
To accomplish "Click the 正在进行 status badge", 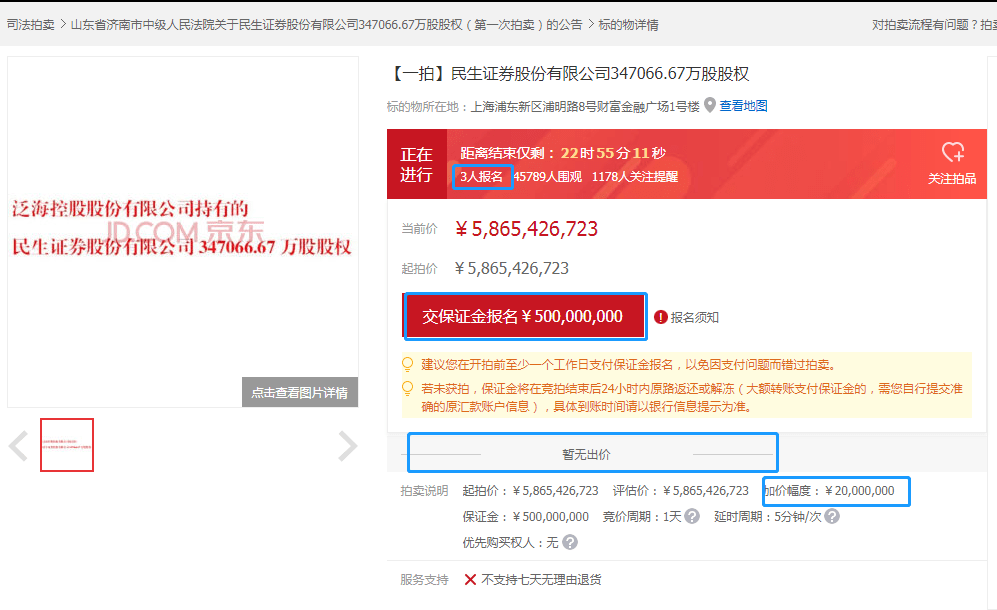I will click(x=416, y=164).
